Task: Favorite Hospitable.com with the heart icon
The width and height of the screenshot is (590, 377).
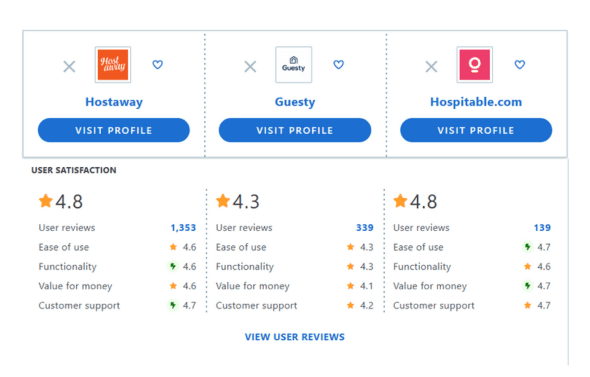Action: pyautogui.click(x=520, y=65)
